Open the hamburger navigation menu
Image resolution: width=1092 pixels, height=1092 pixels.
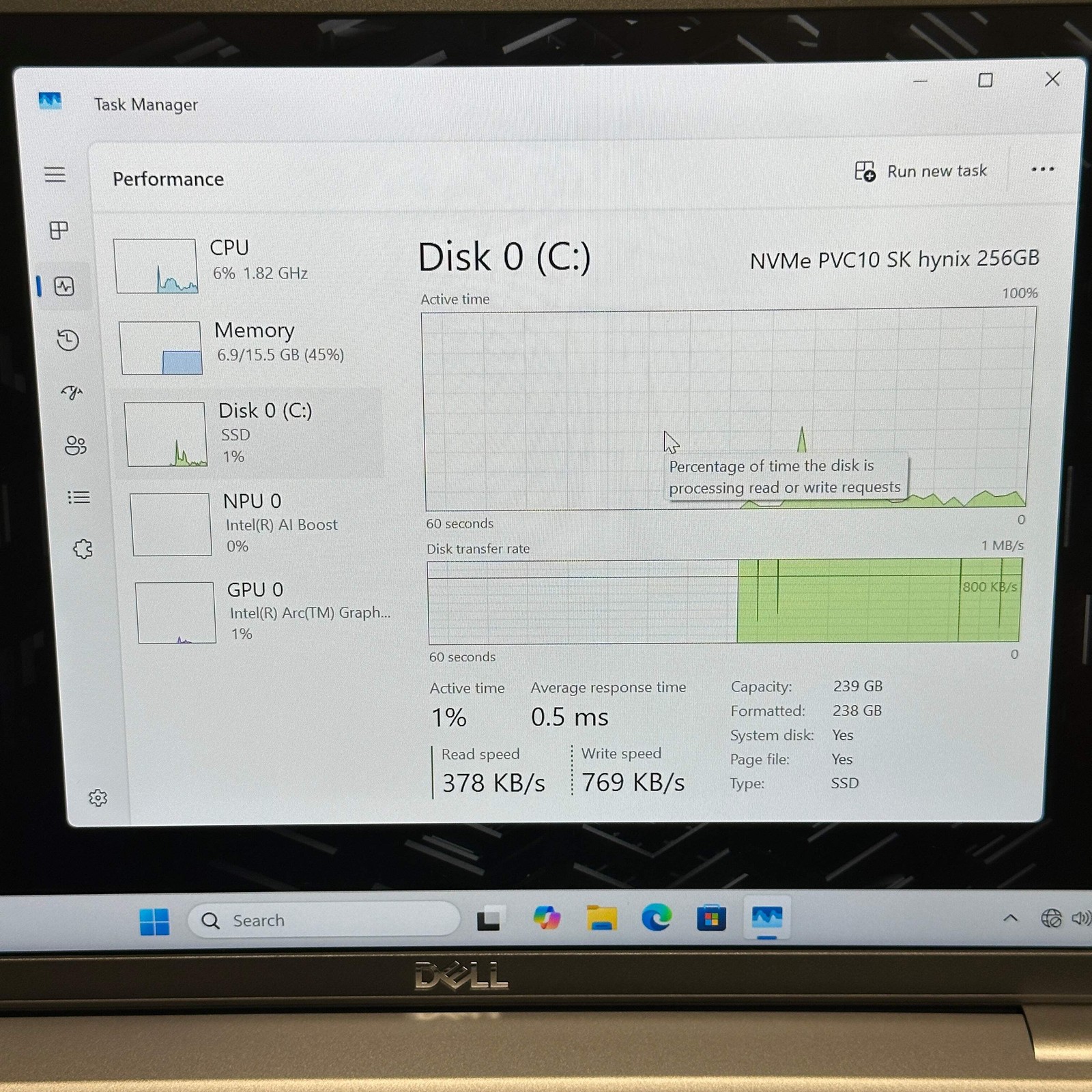point(55,174)
